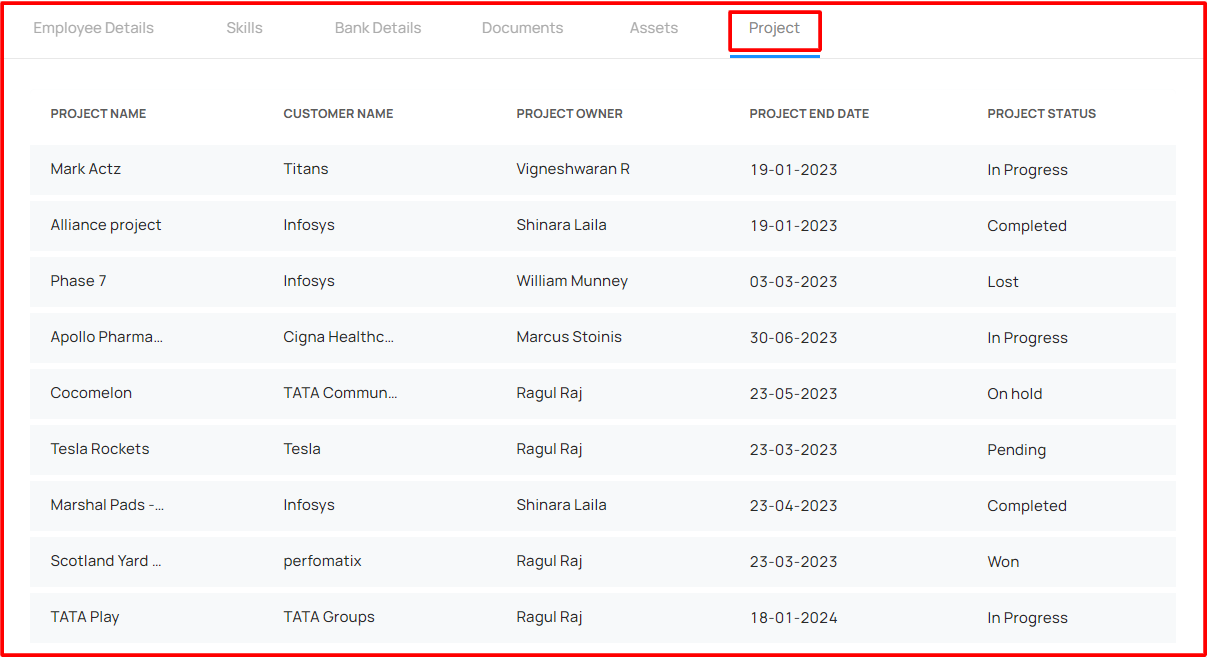
Task: Click the Tesla Rockets project name
Action: coord(100,449)
